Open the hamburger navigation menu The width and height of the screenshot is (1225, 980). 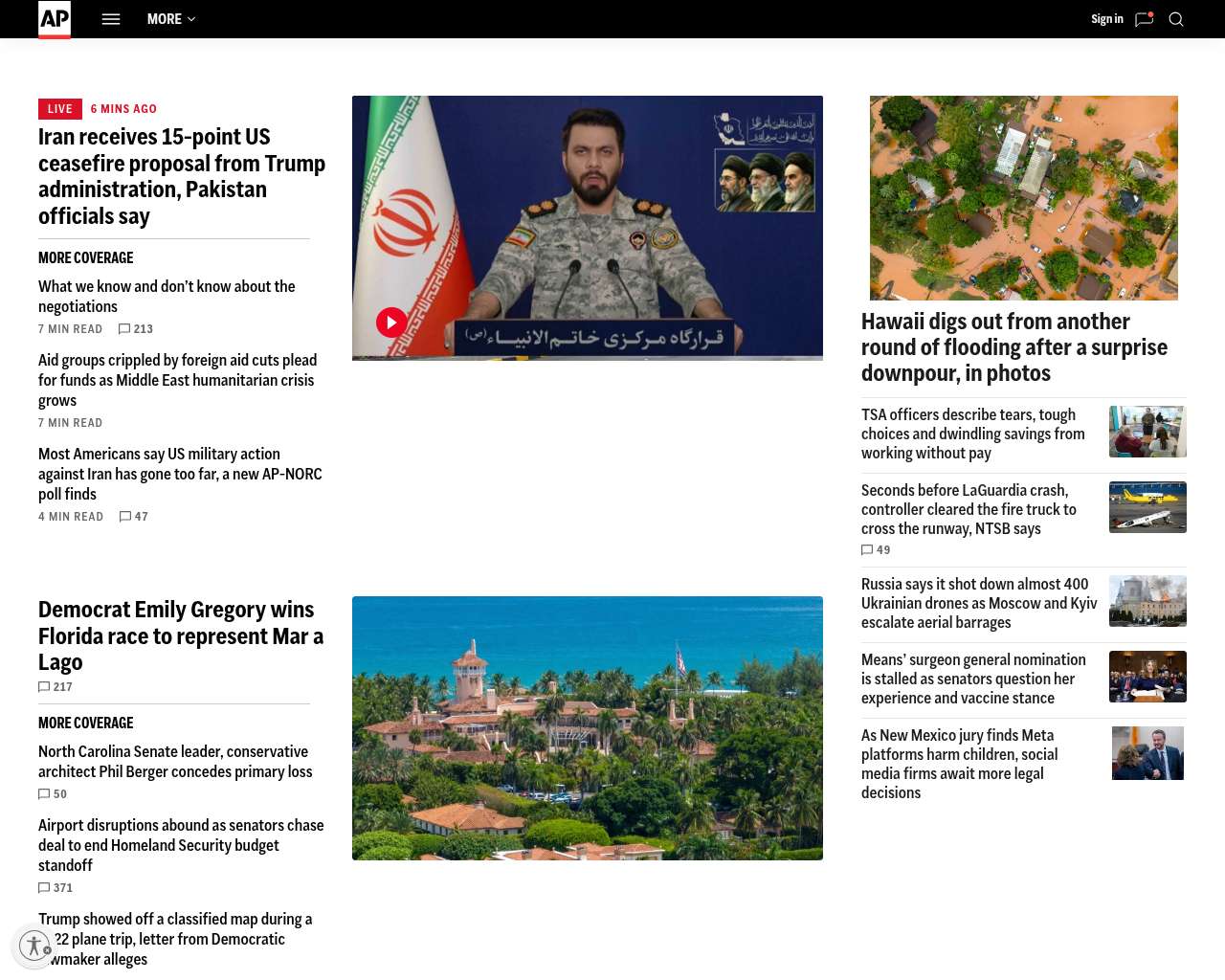(x=111, y=19)
